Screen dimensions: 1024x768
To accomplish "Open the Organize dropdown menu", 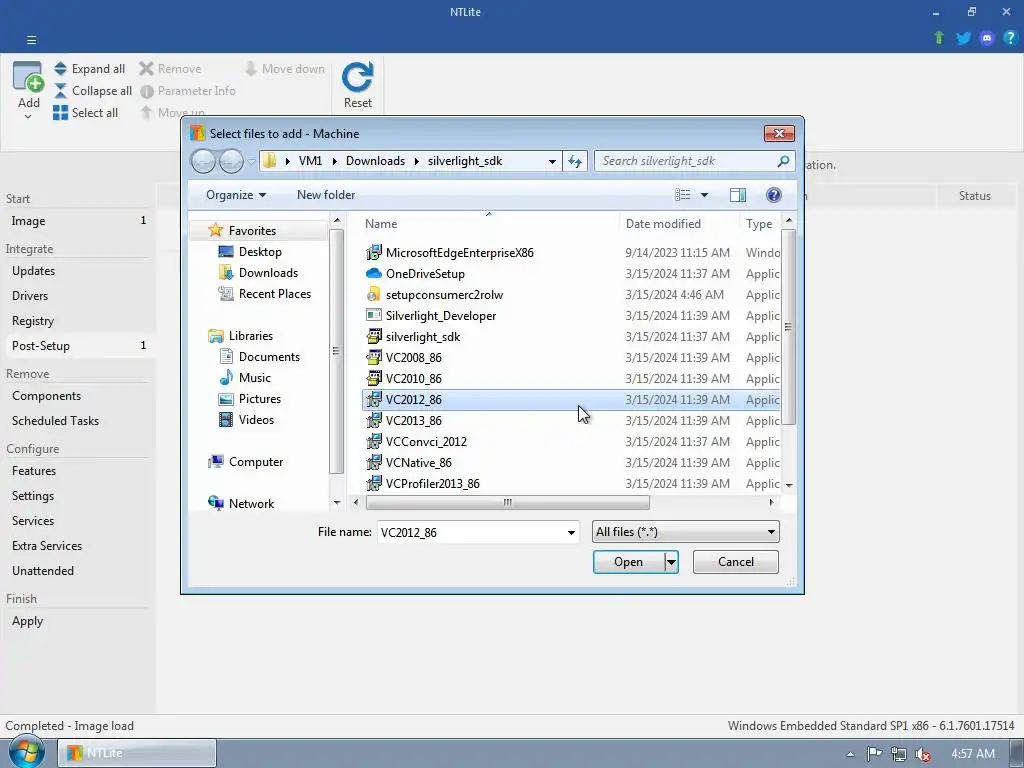I will pyautogui.click(x=236, y=195).
